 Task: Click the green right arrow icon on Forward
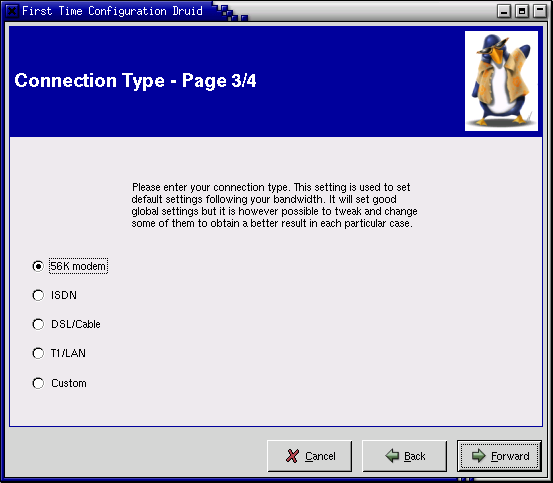(479, 456)
